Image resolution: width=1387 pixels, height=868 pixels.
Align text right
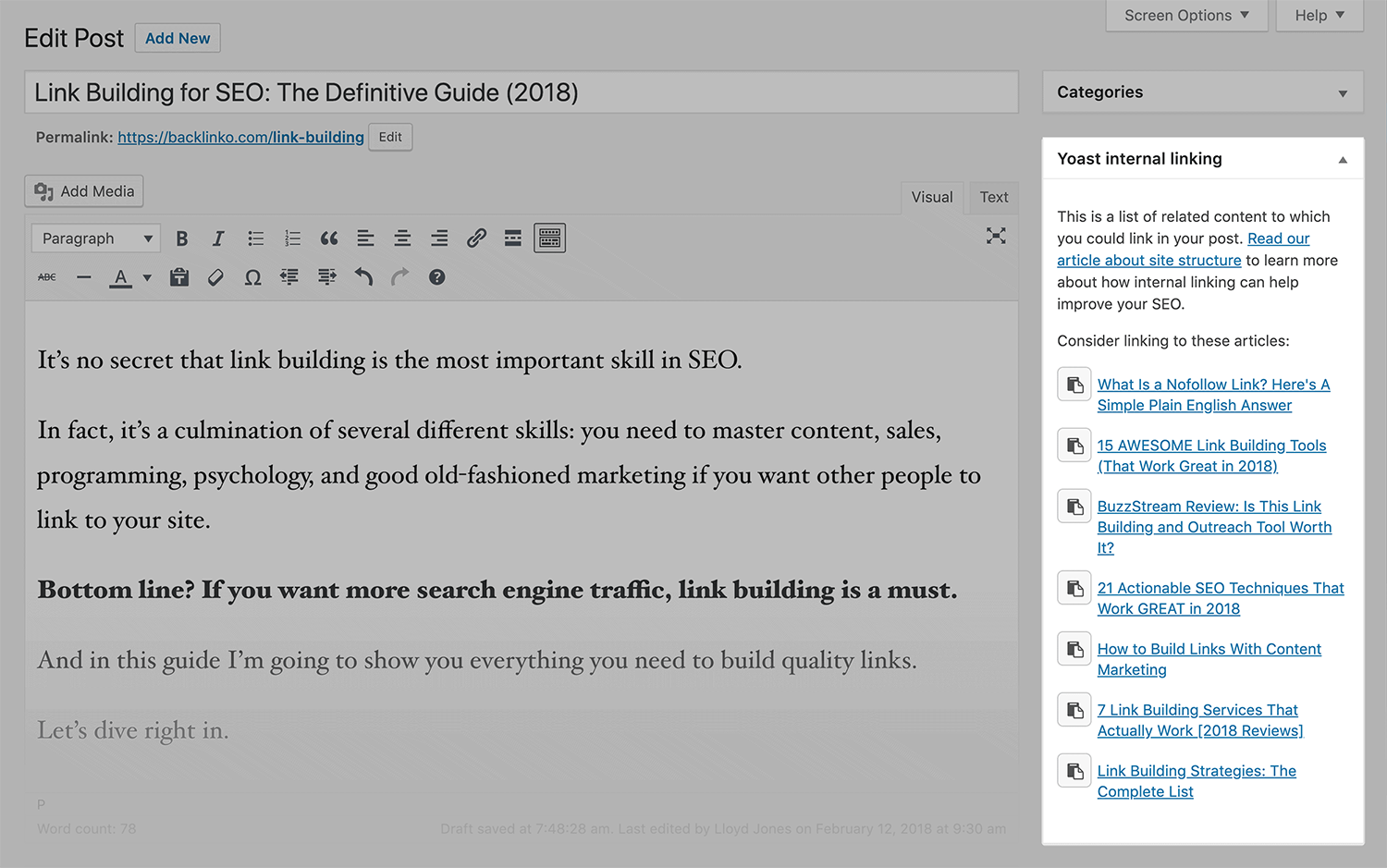coord(439,238)
